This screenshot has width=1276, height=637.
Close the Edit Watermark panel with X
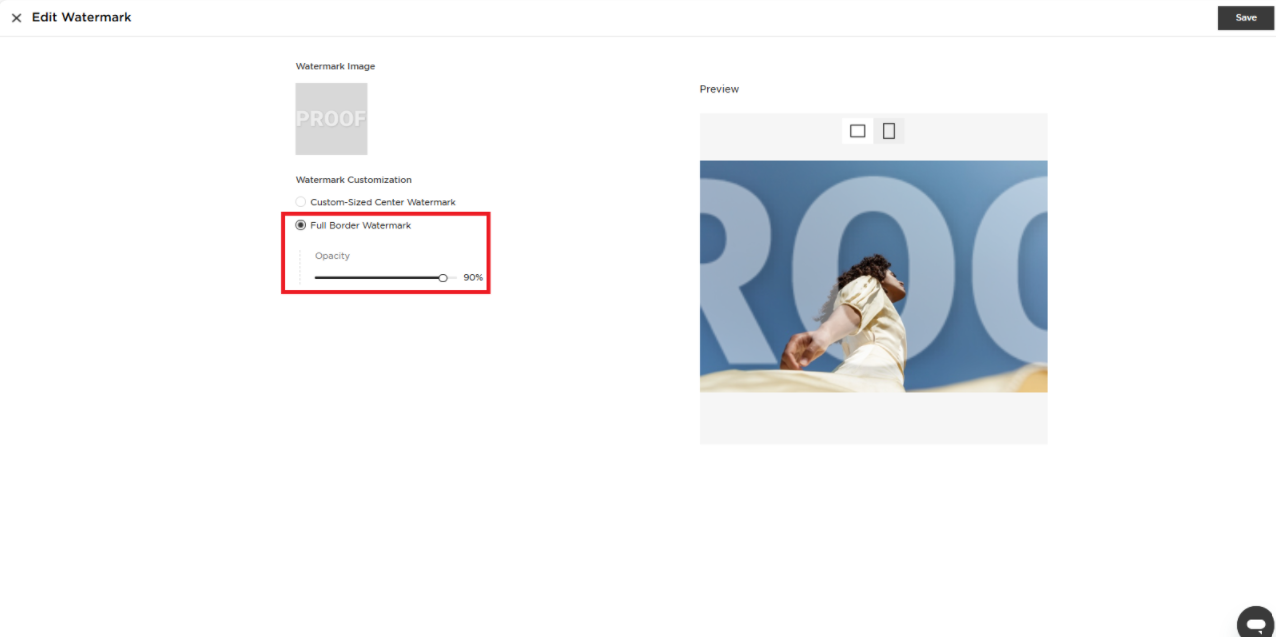tap(16, 18)
